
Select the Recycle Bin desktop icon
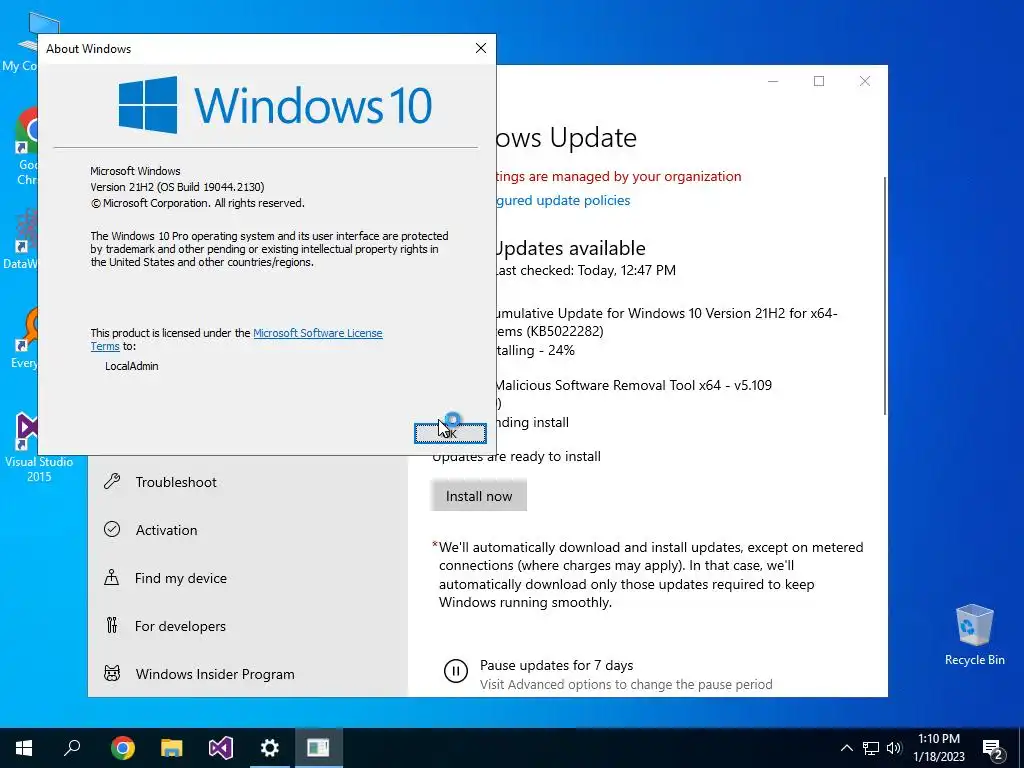[974, 633]
